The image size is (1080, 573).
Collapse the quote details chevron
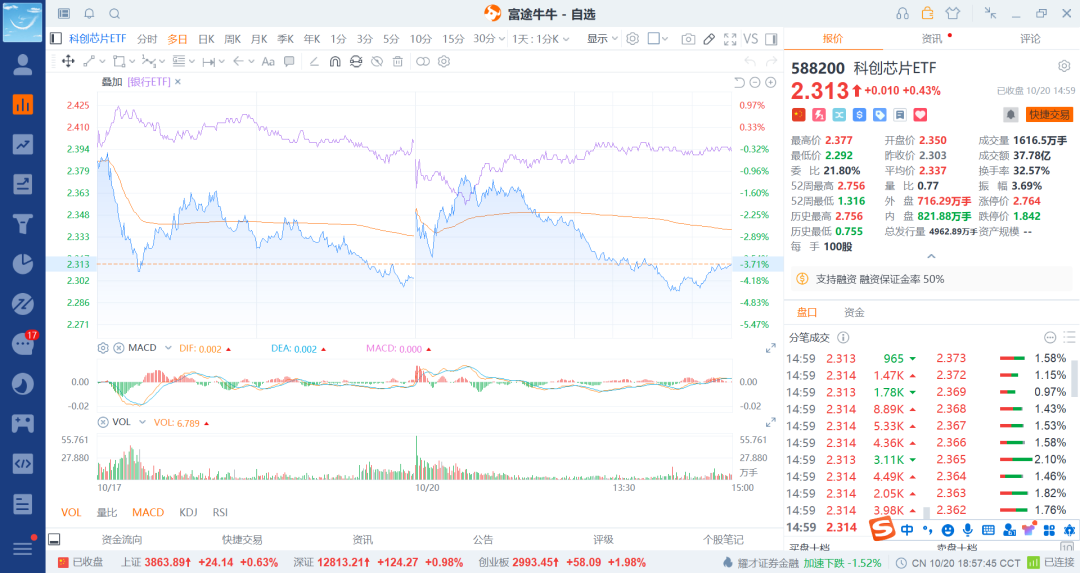[x=931, y=256]
